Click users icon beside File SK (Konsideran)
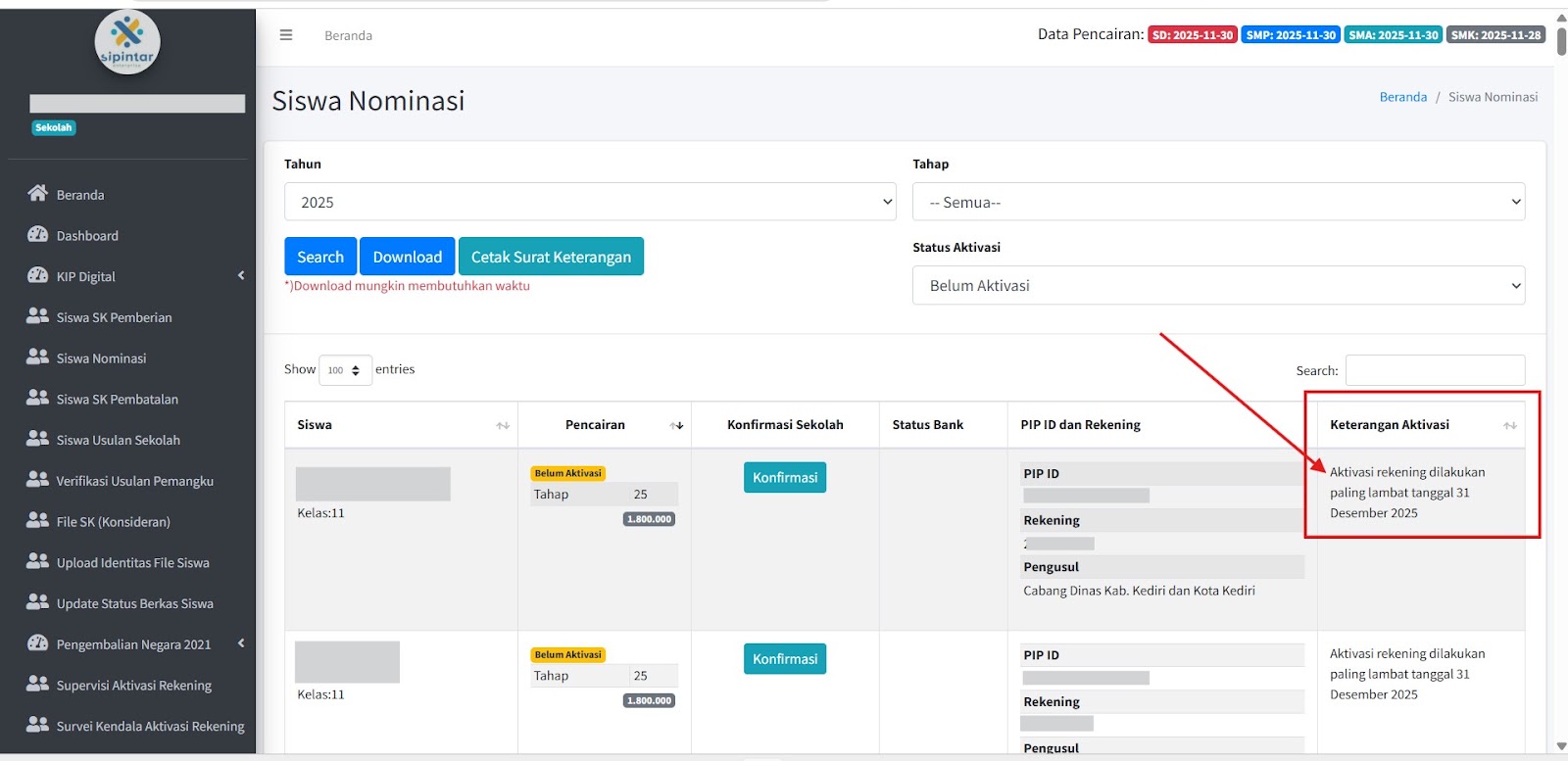 tap(37, 520)
